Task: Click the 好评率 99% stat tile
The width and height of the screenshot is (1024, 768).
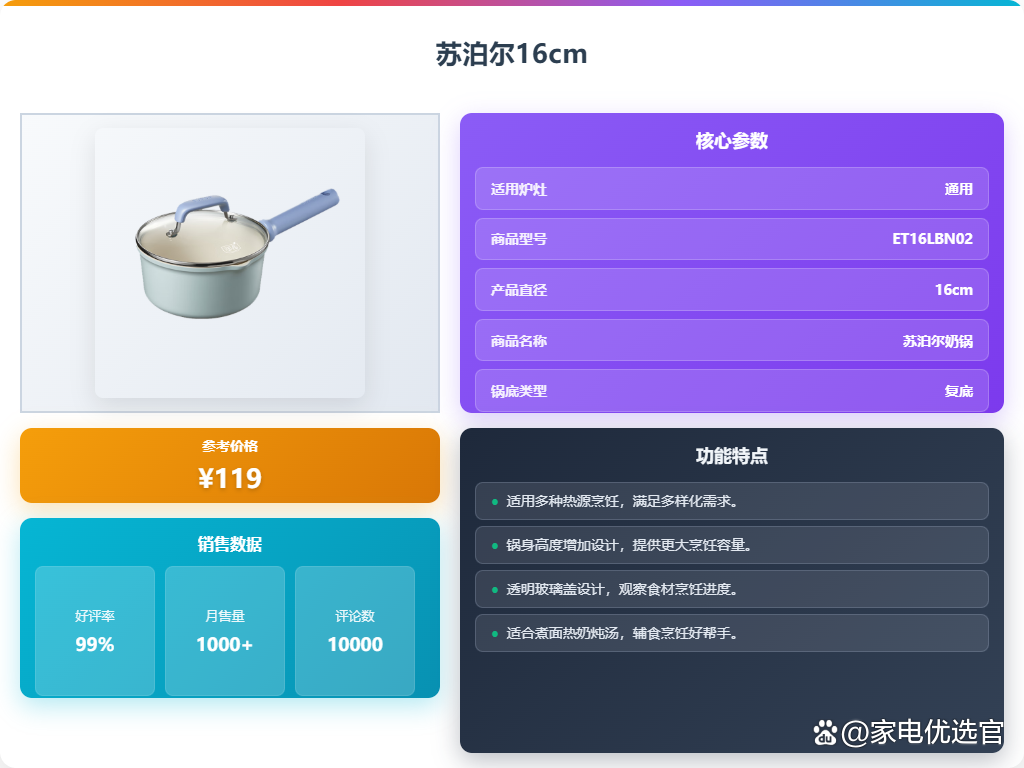Action: 95,631
